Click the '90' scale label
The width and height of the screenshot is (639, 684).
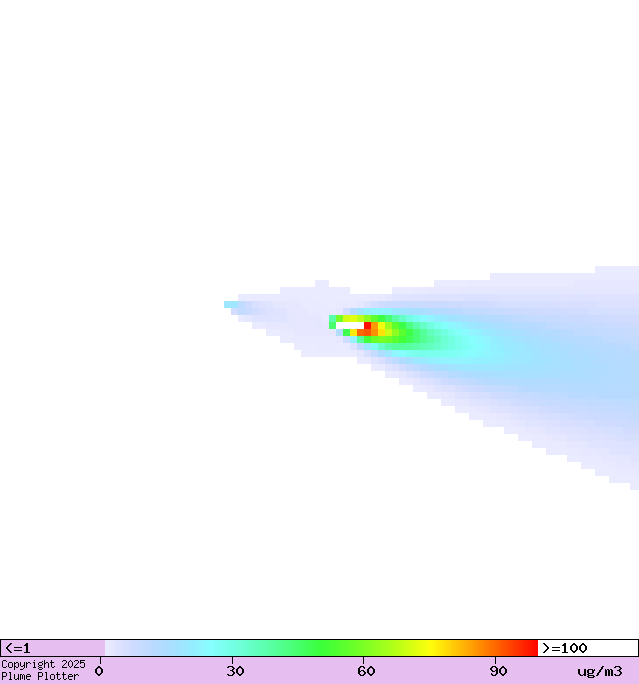pyautogui.click(x=498, y=671)
